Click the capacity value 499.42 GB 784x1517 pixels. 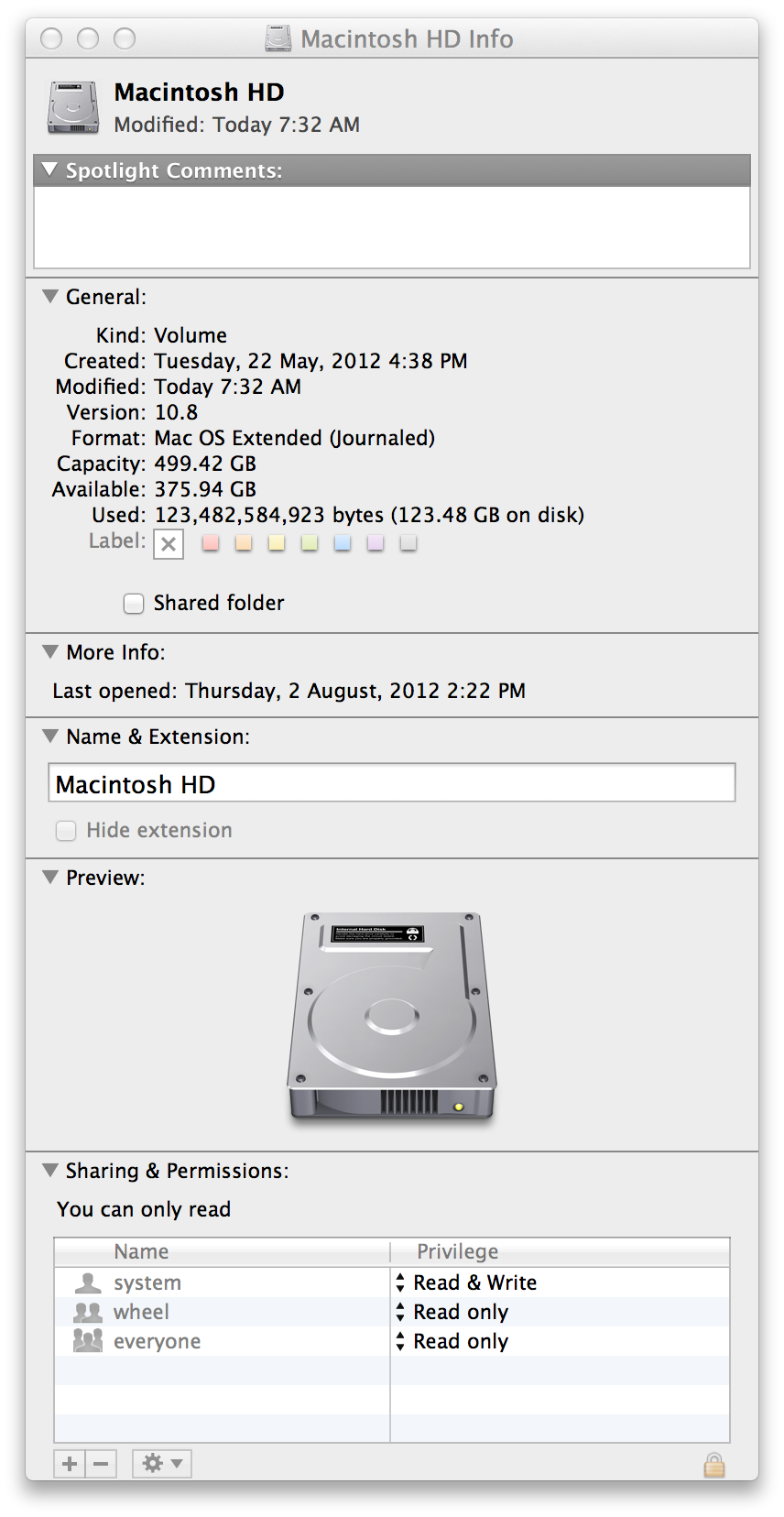click(x=205, y=464)
